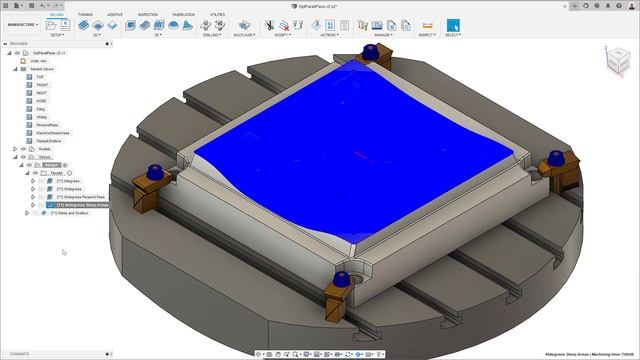Open the 2D panel dropdown
The width and height of the screenshot is (640, 360).
[x=97, y=35]
